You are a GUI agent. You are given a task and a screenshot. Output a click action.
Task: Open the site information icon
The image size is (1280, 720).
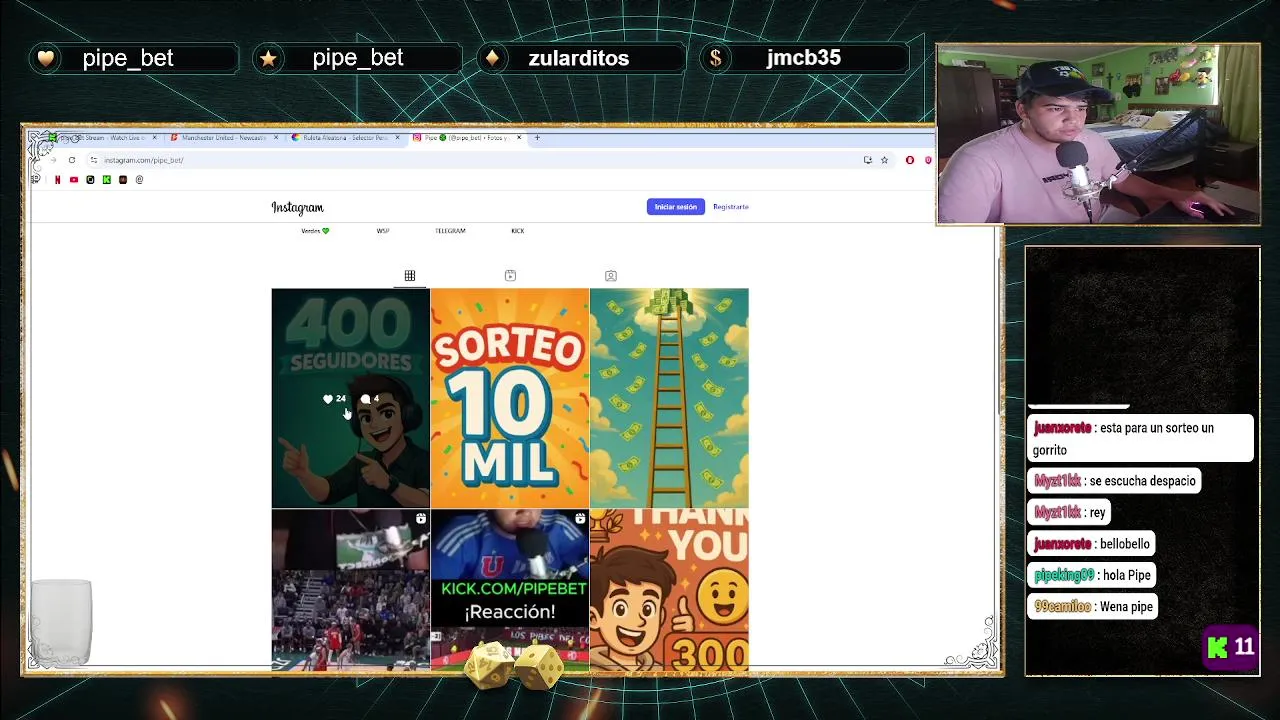pos(94,160)
